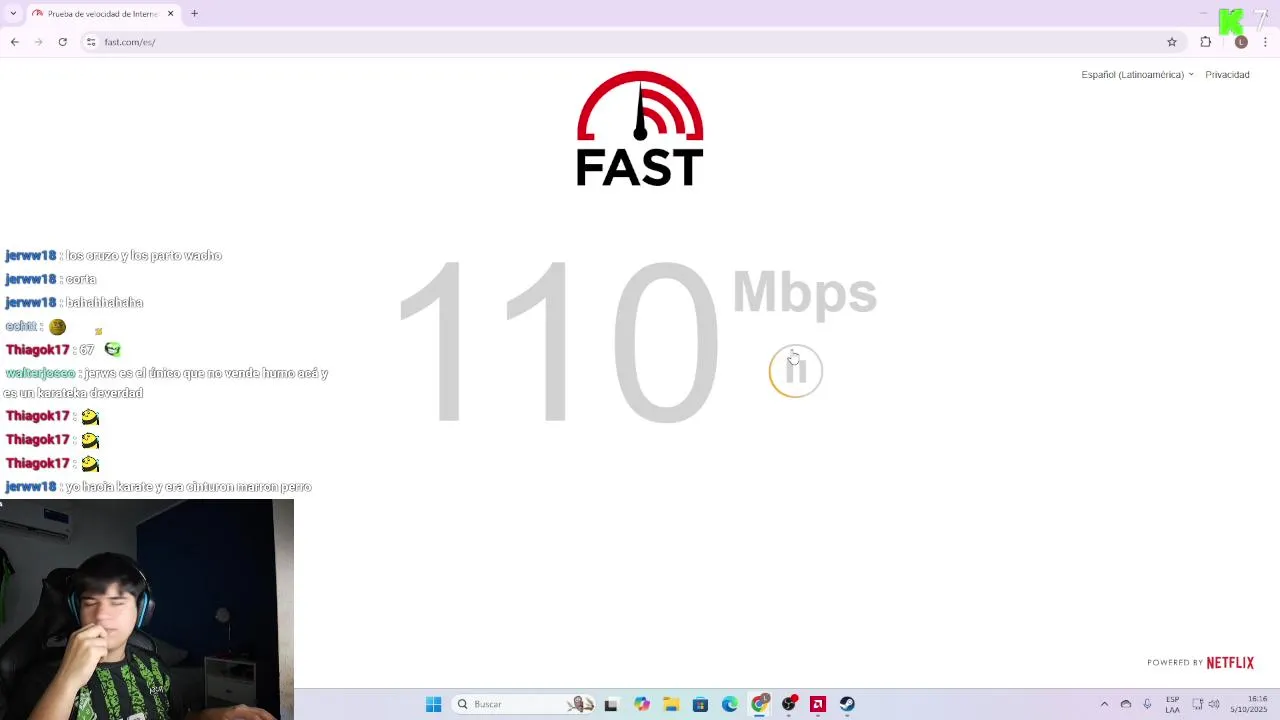Click chat message 'yo hacia karate y era cinturon'

[x=188, y=487]
